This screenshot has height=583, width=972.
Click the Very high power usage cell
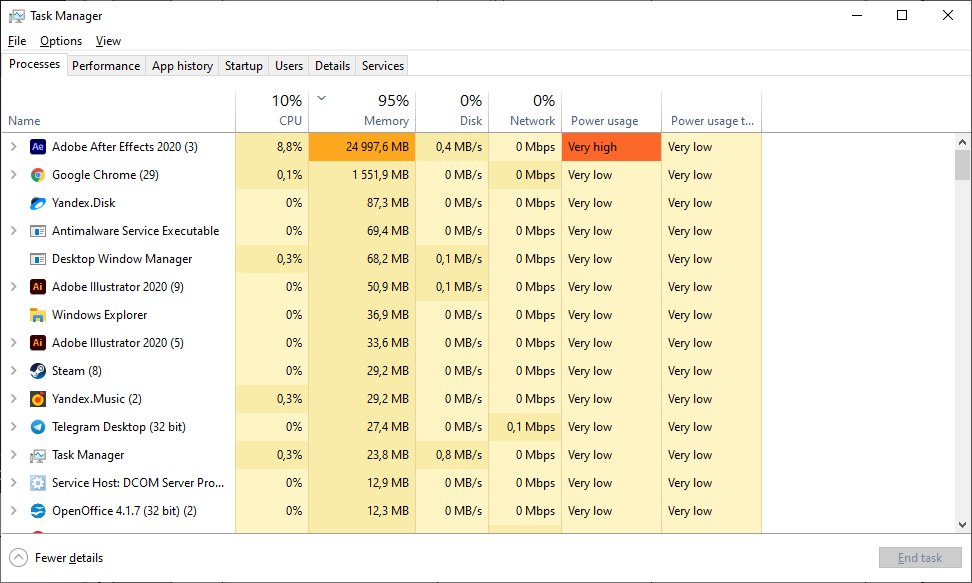611,147
